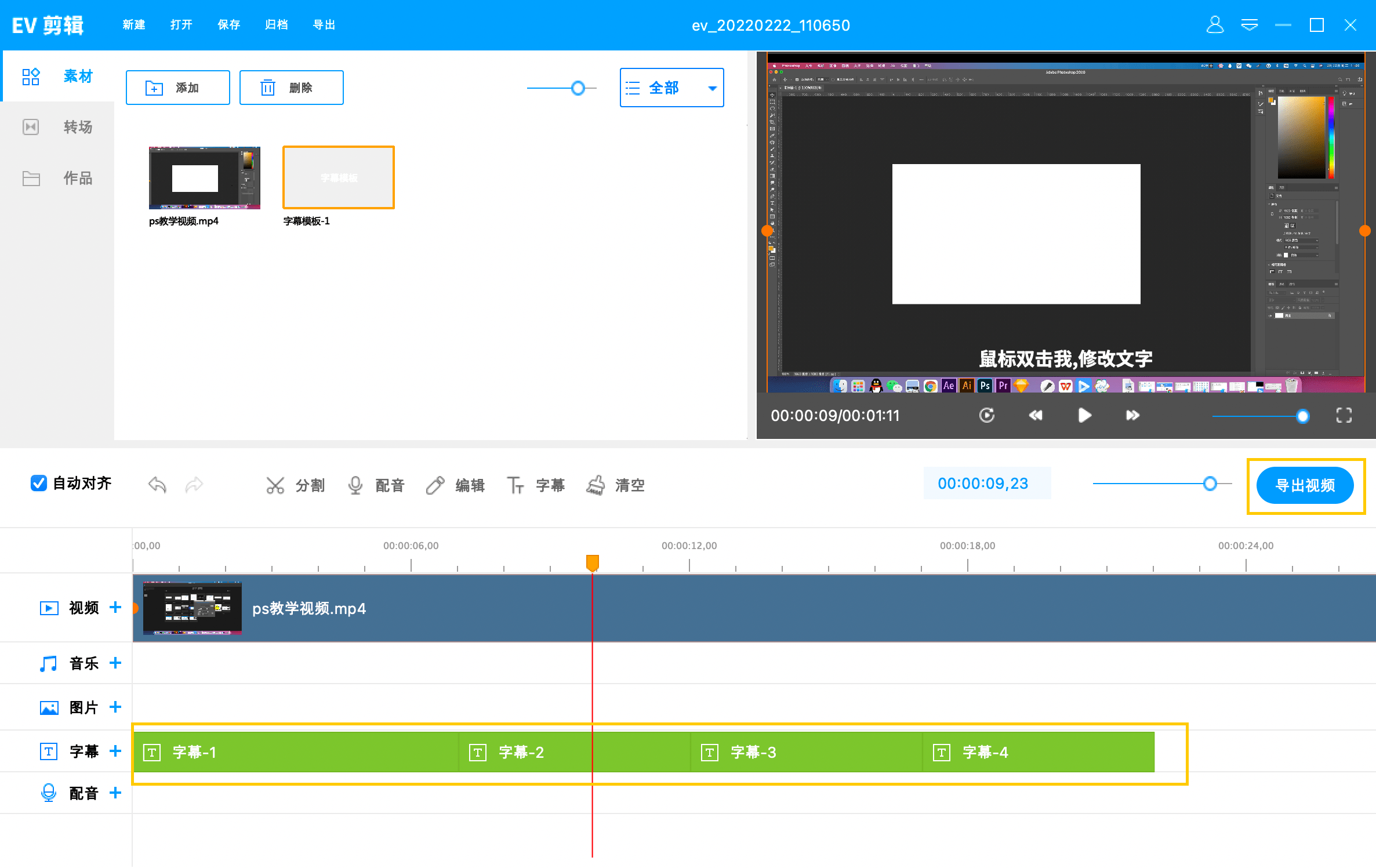Viewport: 1376px width, 868px height.
Task: Click the clear (清空) broom tool
Action: point(615,485)
